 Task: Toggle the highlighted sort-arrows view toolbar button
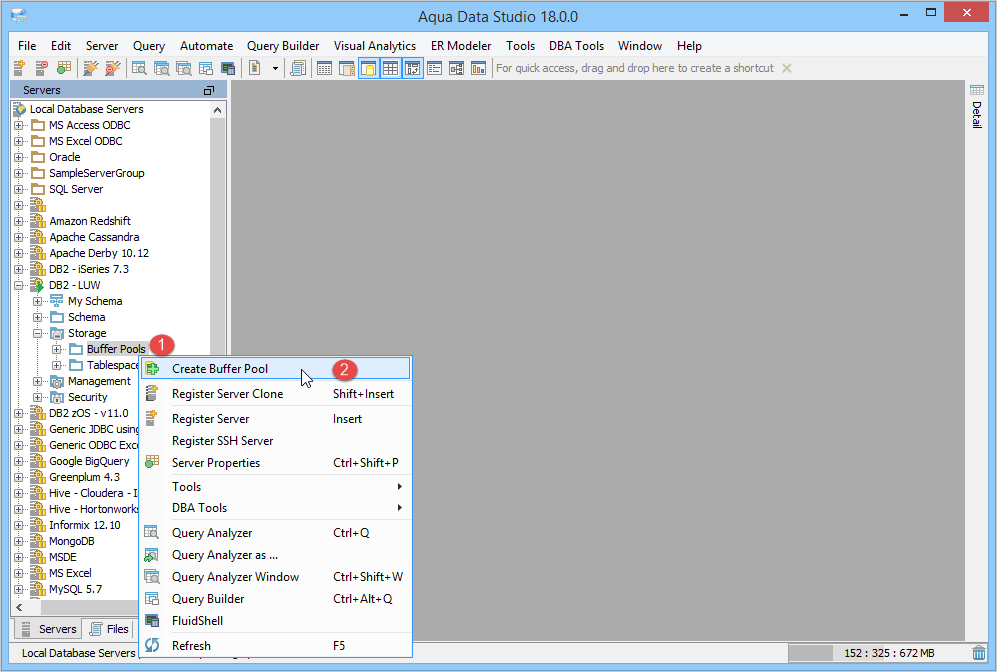click(x=413, y=68)
